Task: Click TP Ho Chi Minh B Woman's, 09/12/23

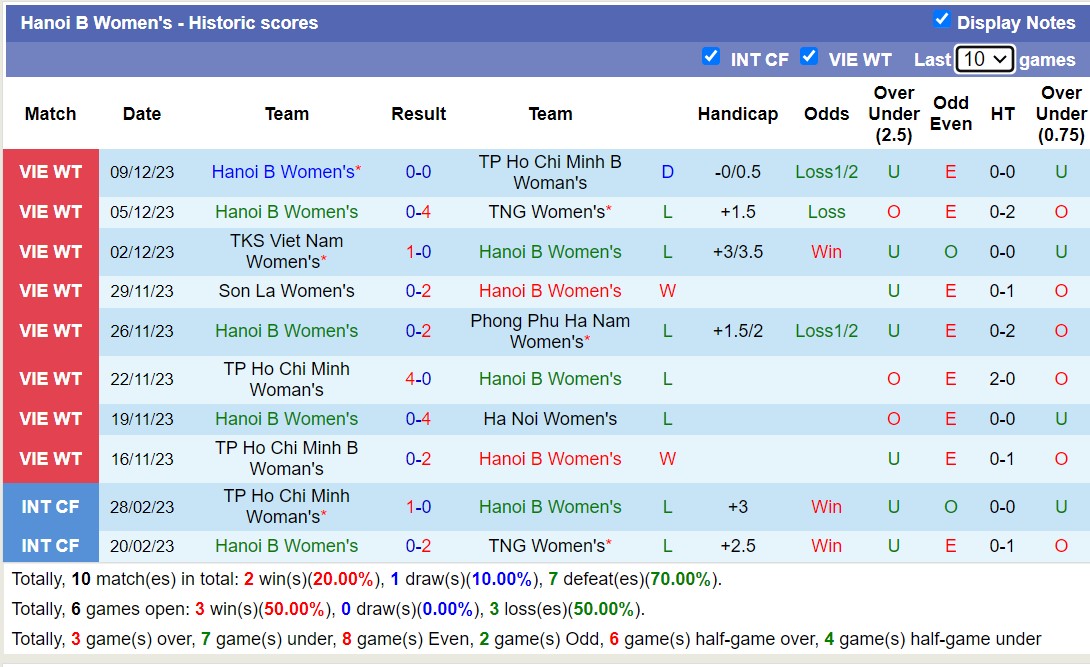Action: (550, 172)
